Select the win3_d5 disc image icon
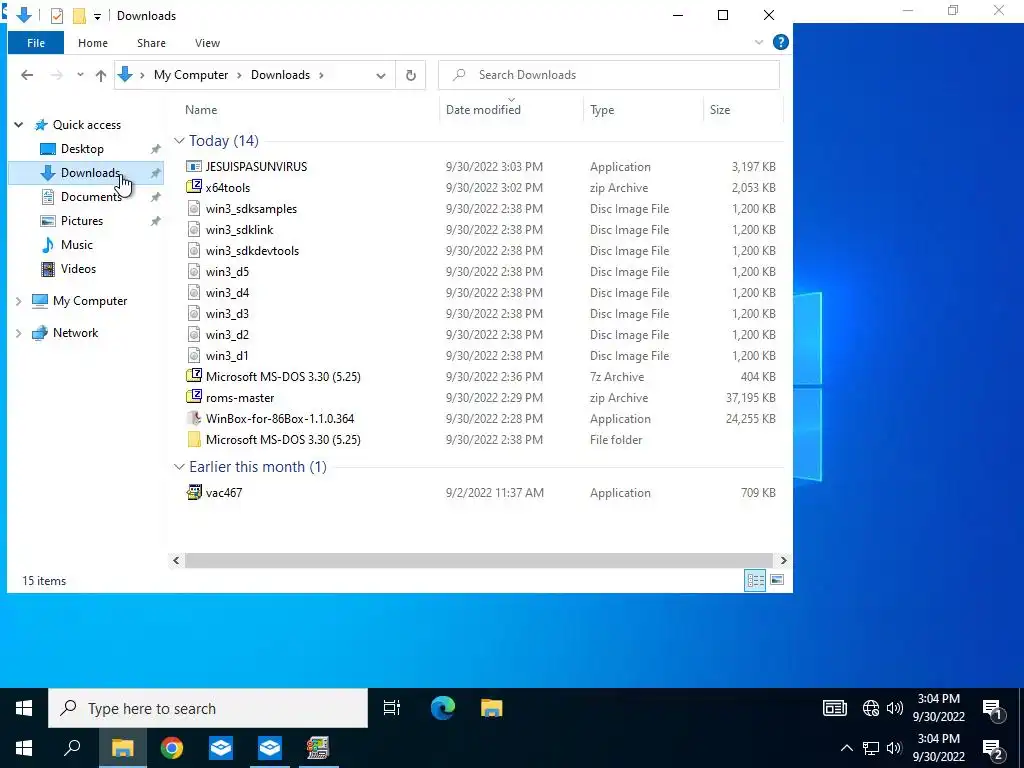 point(193,272)
